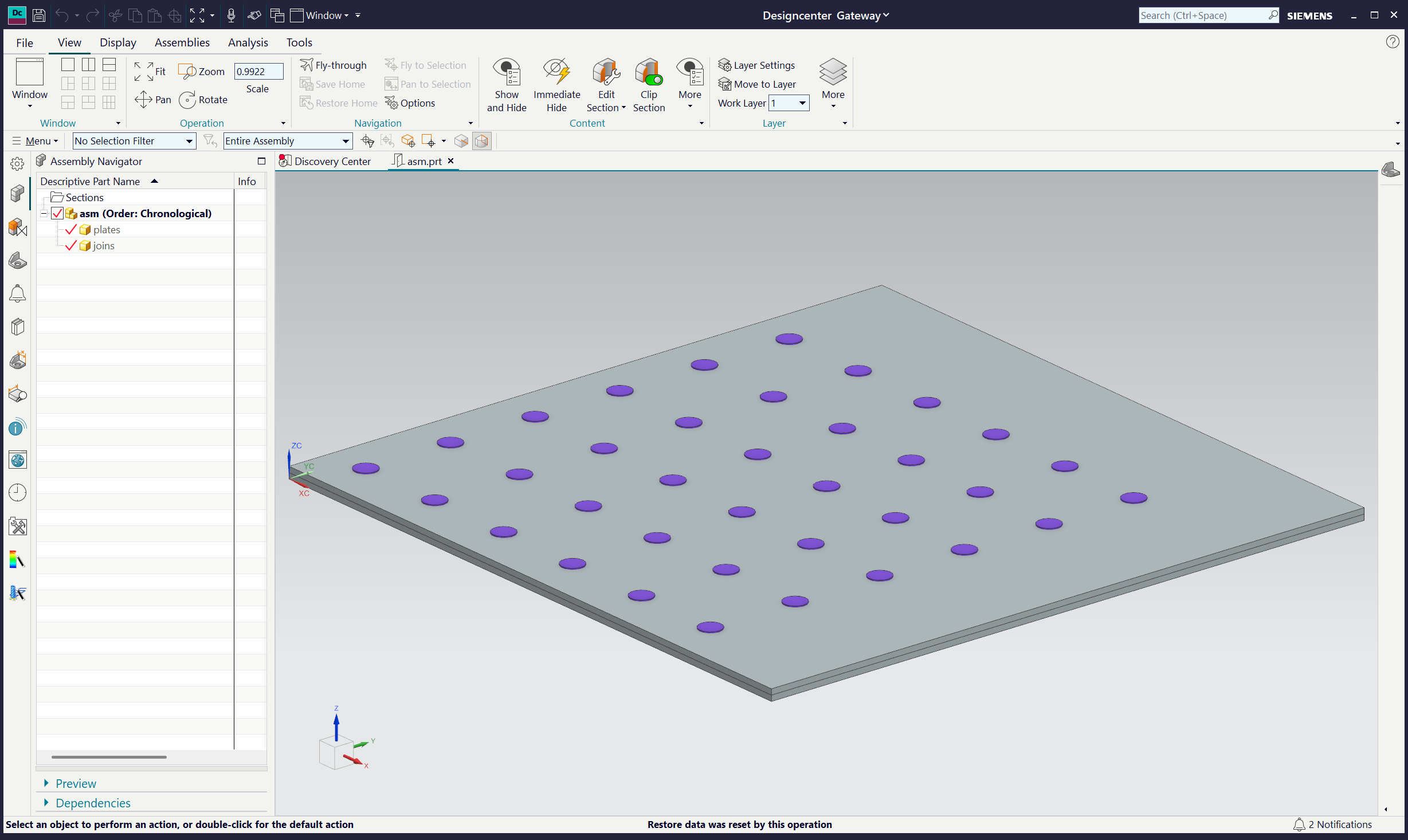
Task: Open the web browser globe sidebar tab
Action: point(17,460)
